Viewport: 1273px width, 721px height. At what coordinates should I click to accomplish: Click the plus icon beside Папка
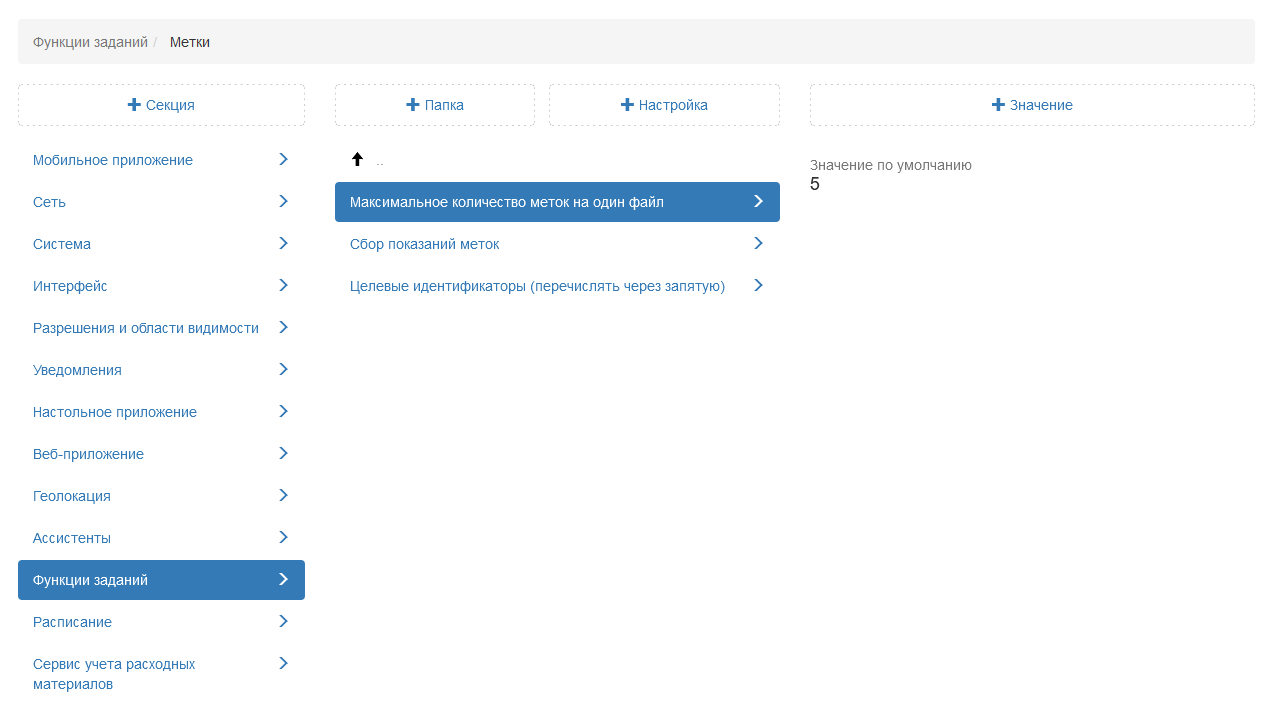pyautogui.click(x=413, y=105)
